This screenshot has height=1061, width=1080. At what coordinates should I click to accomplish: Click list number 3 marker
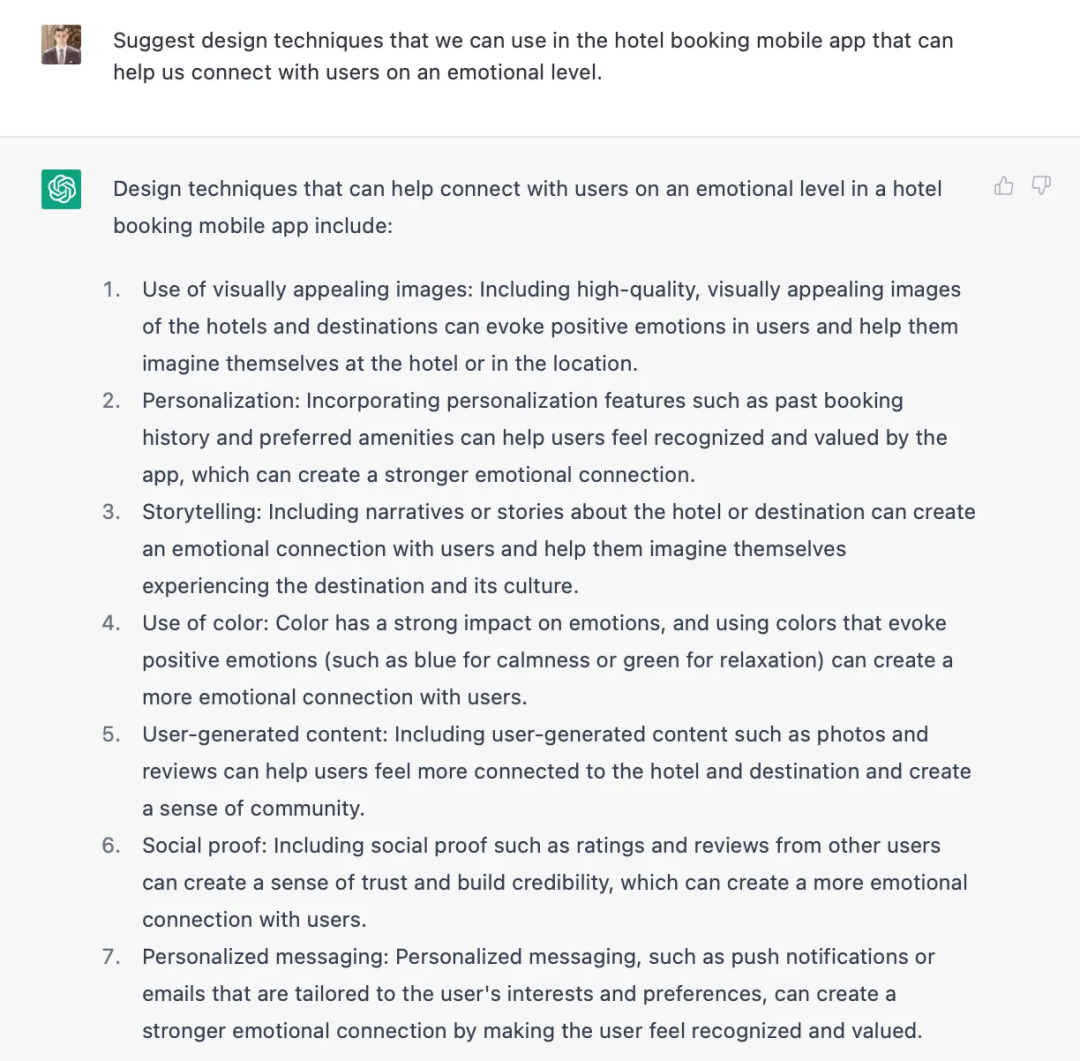click(111, 512)
